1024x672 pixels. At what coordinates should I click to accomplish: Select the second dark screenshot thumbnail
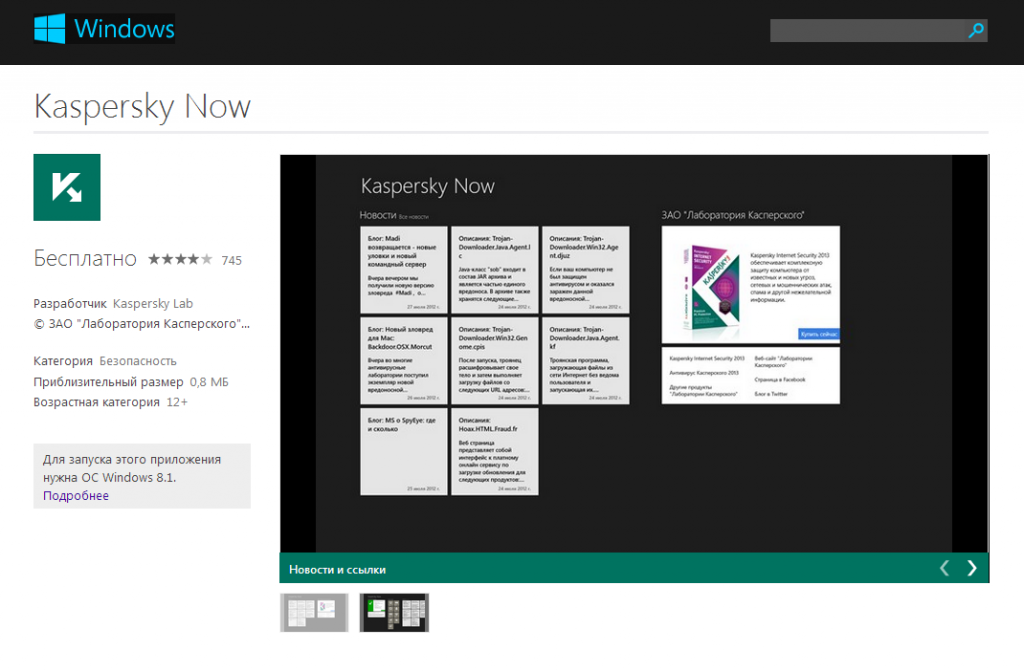(394, 613)
